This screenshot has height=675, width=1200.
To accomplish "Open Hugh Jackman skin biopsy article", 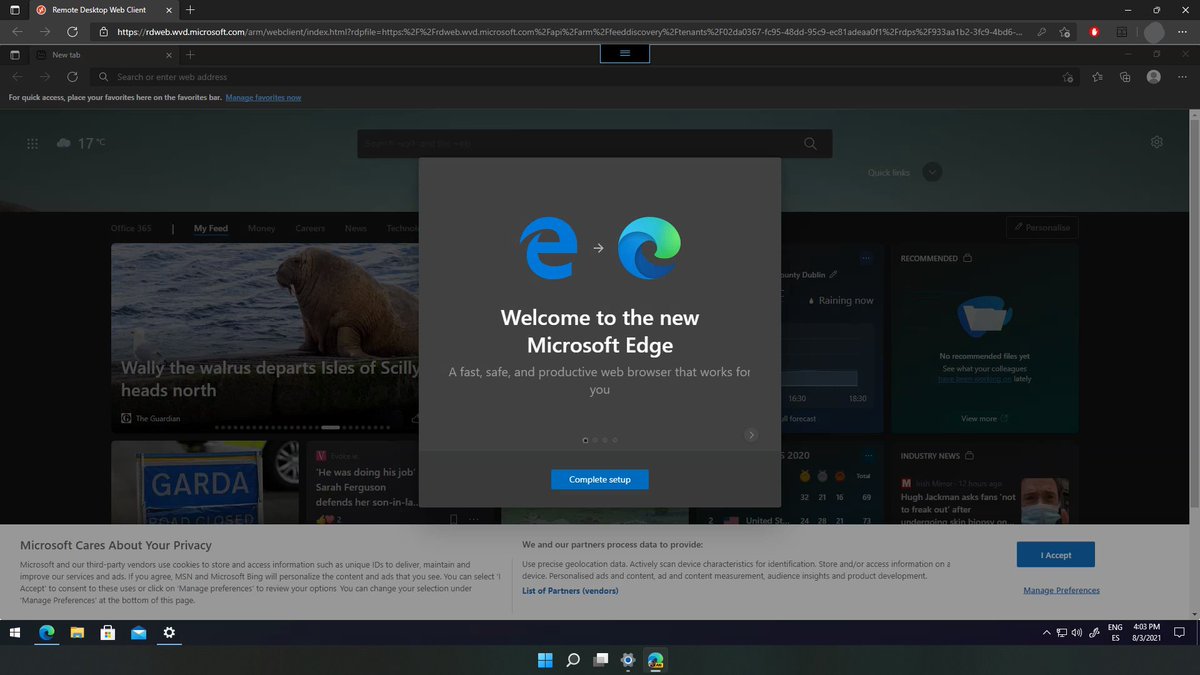I will point(958,509).
